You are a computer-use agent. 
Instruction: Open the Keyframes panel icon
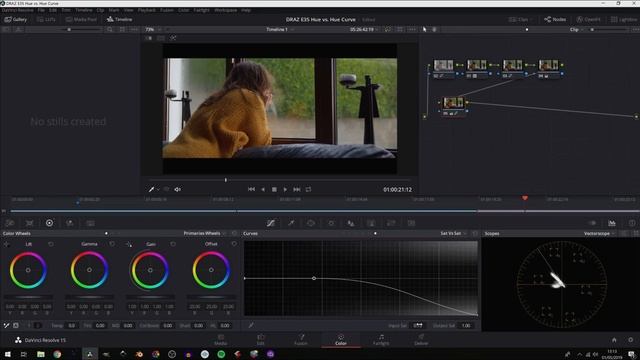coord(592,223)
